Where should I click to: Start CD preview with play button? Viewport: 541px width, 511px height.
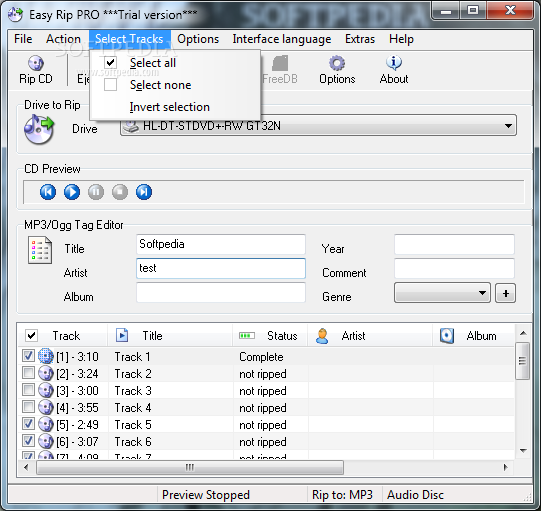point(72,192)
